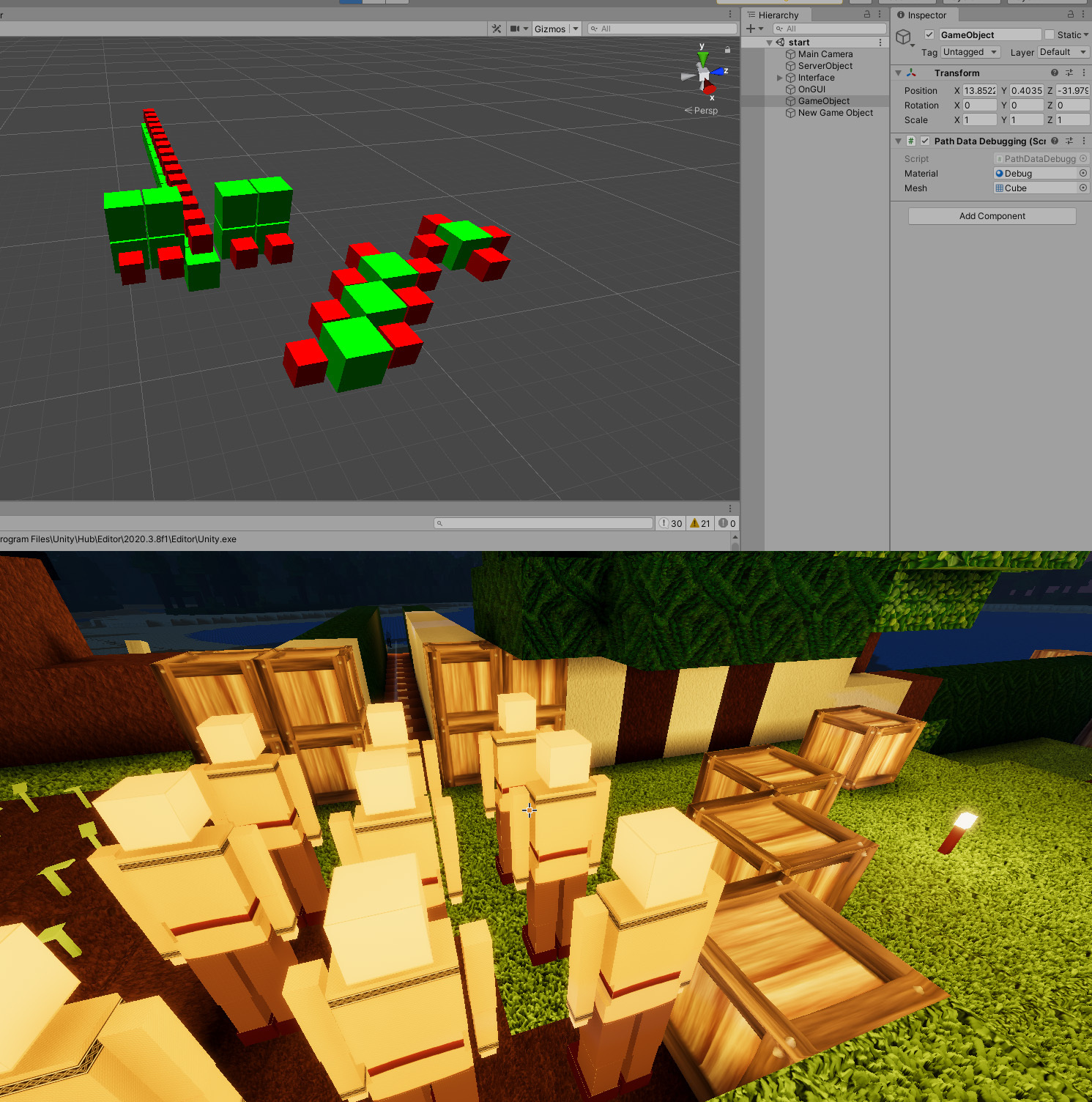Open the Gizmos dropdown arrow
This screenshot has height=1102, width=1092.
tap(576, 29)
